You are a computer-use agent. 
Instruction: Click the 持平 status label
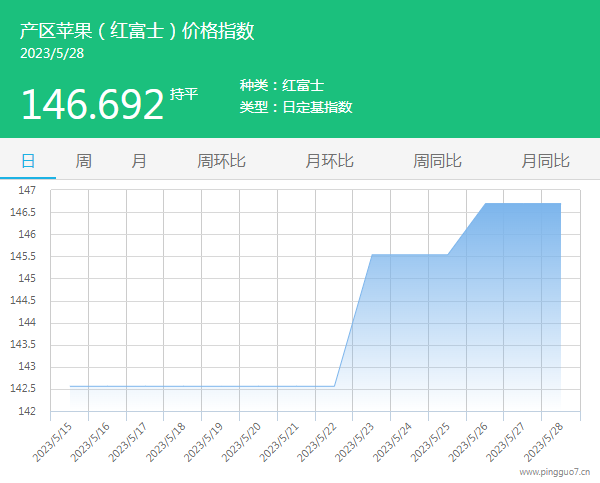pyautogui.click(x=184, y=94)
